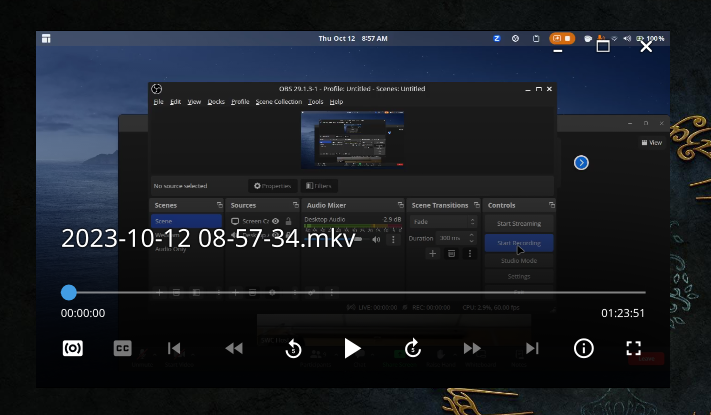Click the audio output icon left of CC

[73, 348]
